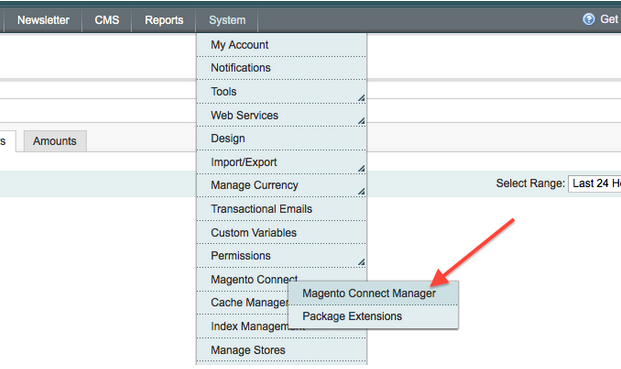
Task: Switch to the Amounts tab
Action: tap(55, 141)
